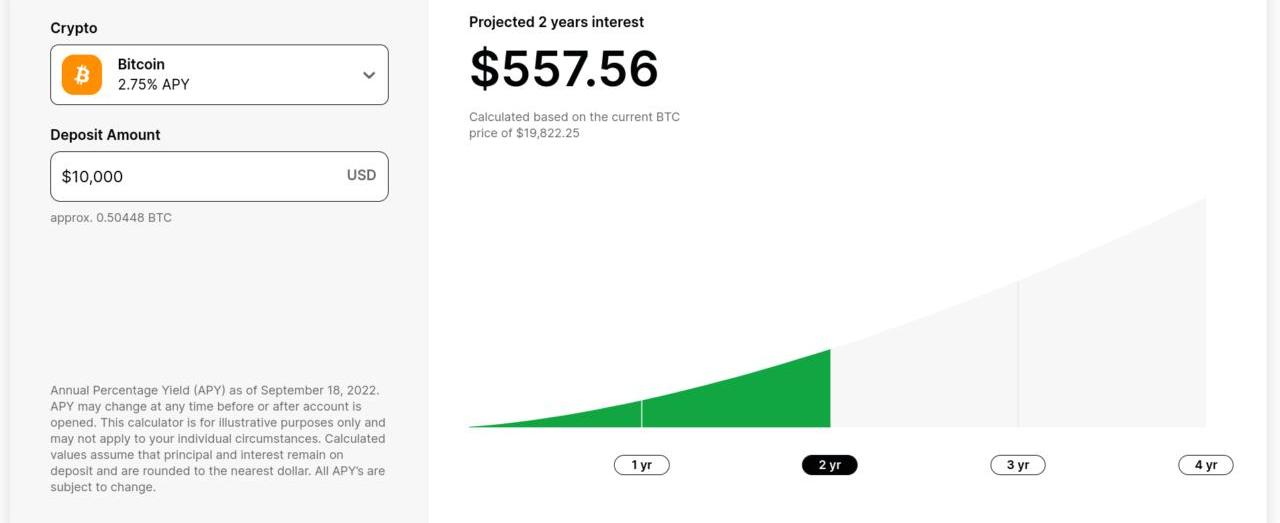Click the Deposit Amount label

(105, 135)
